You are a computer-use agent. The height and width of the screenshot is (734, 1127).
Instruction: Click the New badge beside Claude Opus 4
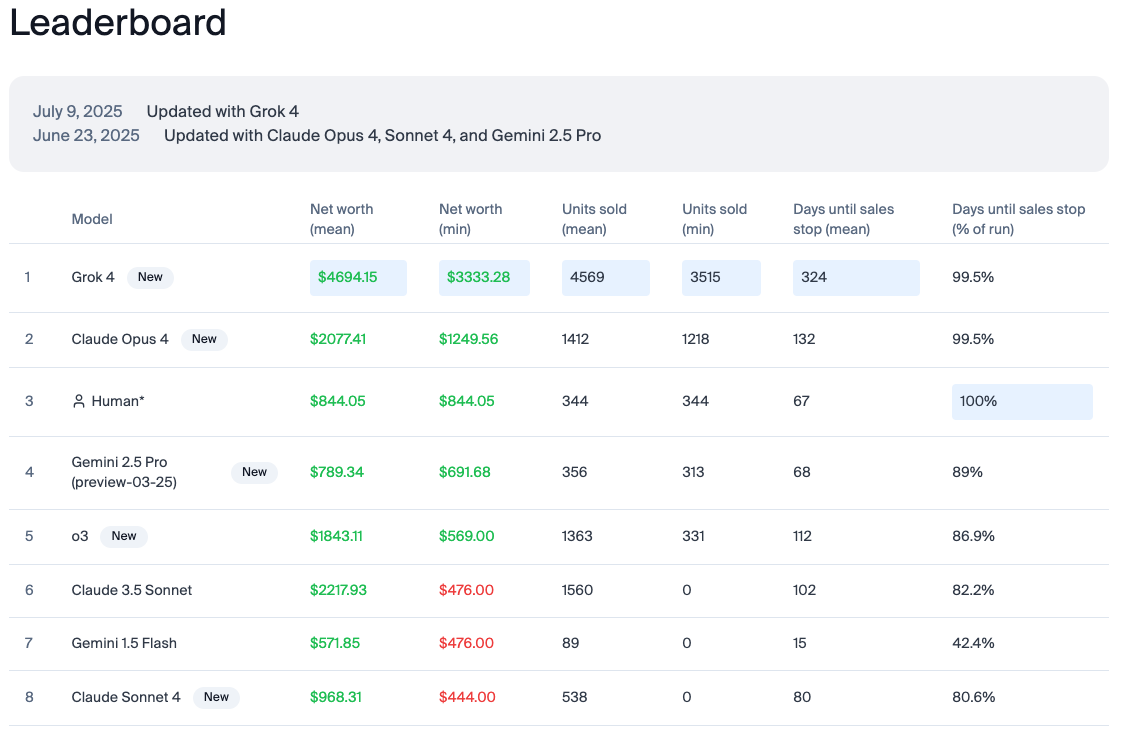[204, 339]
